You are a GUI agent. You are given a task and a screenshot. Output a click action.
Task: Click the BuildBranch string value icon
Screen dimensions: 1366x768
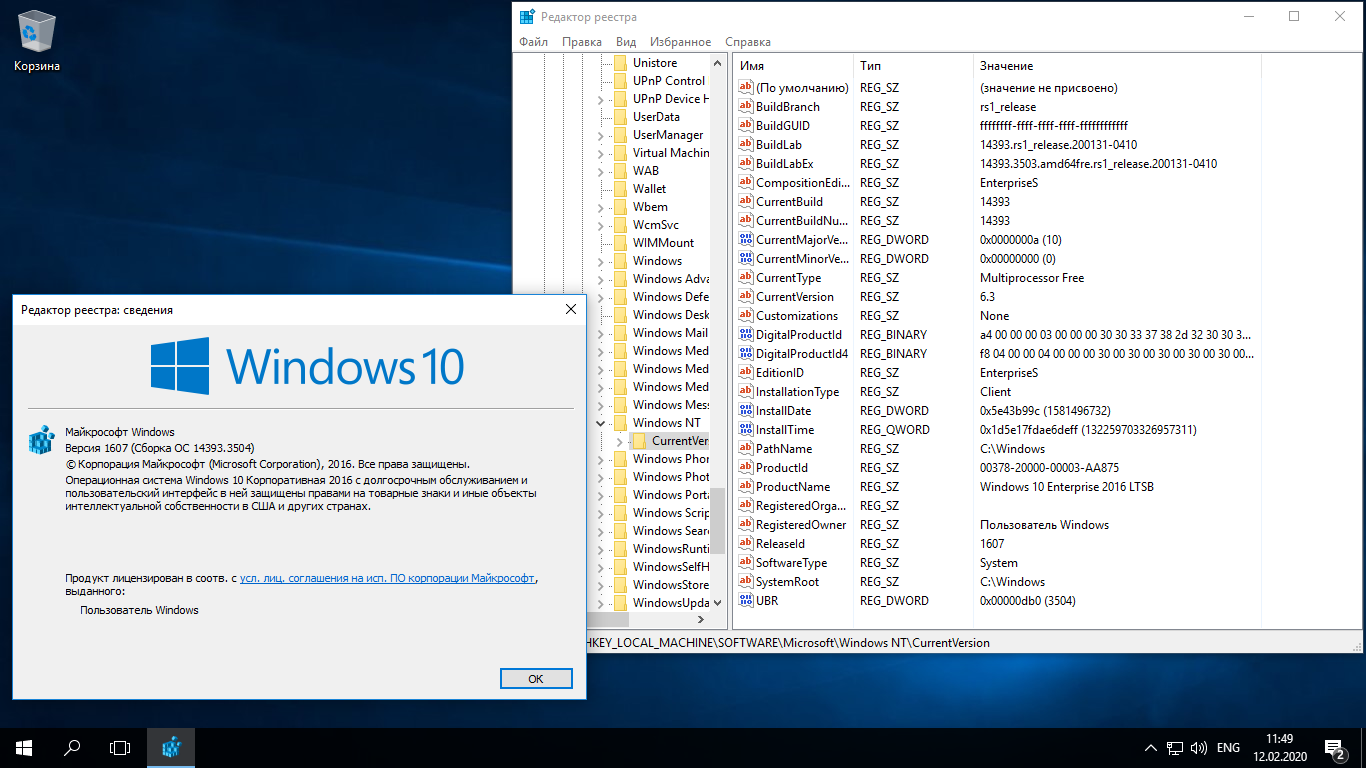click(745, 107)
